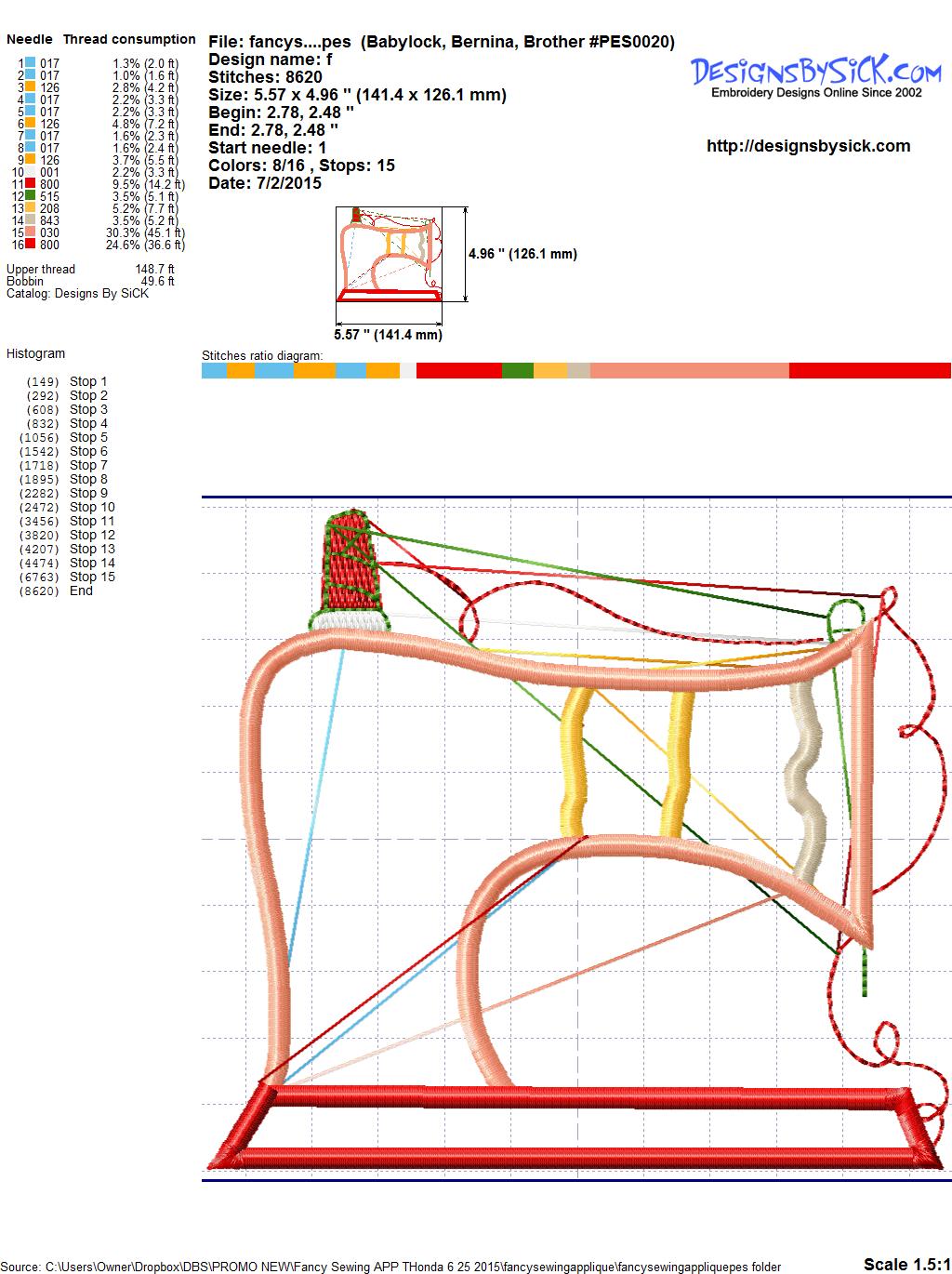Click the Thread consumption column header
Viewport: 952px width, 1274px height.
coord(129,39)
